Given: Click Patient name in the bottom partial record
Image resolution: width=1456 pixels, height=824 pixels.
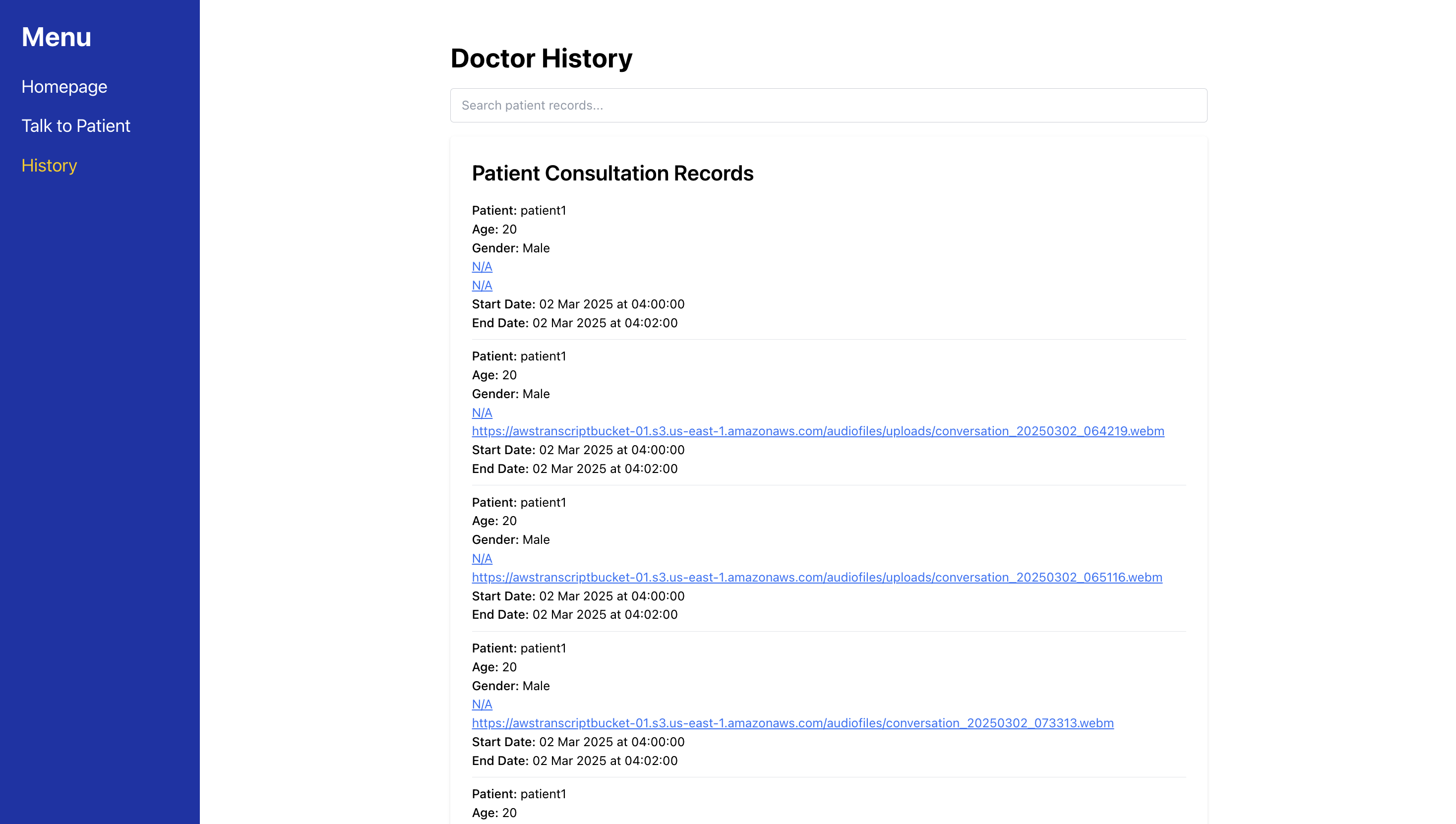Looking at the screenshot, I should [519, 794].
